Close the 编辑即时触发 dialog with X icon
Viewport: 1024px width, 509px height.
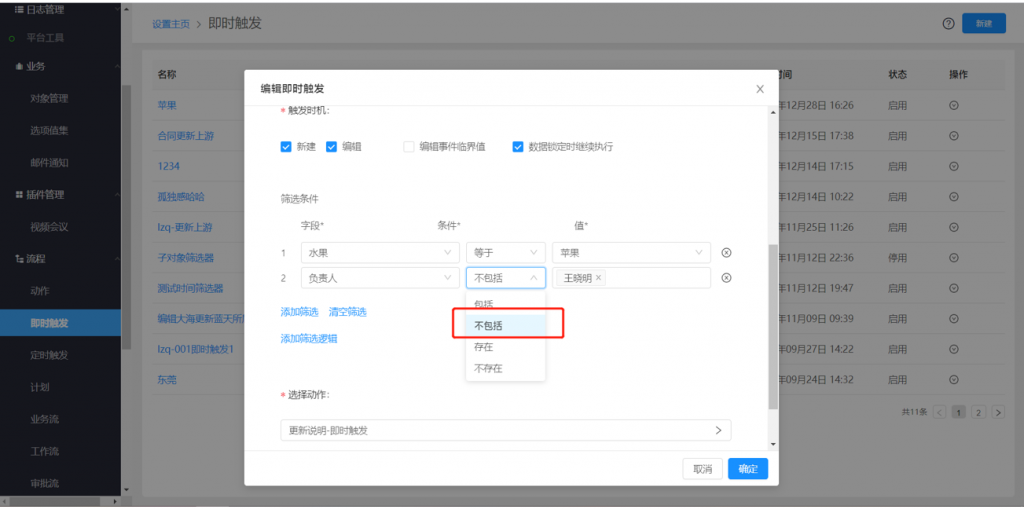coord(760,89)
